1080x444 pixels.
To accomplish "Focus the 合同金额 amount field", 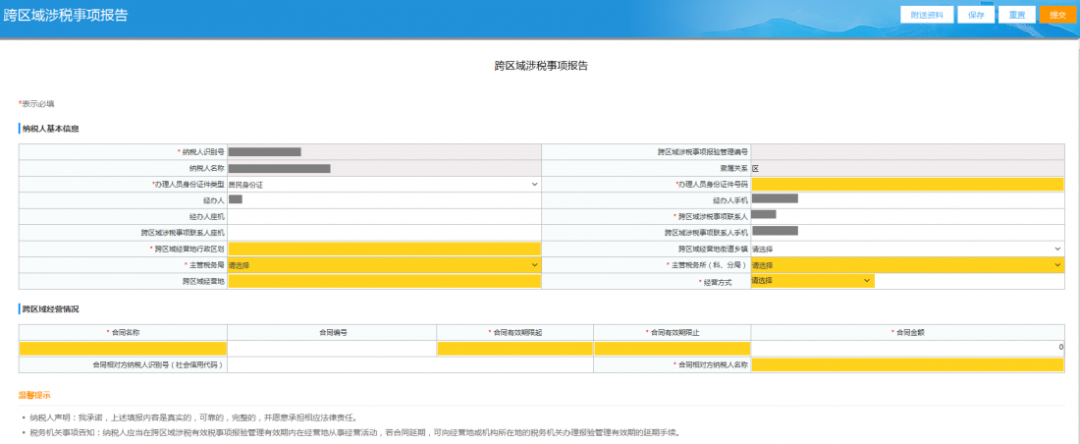I will [x=906, y=348].
